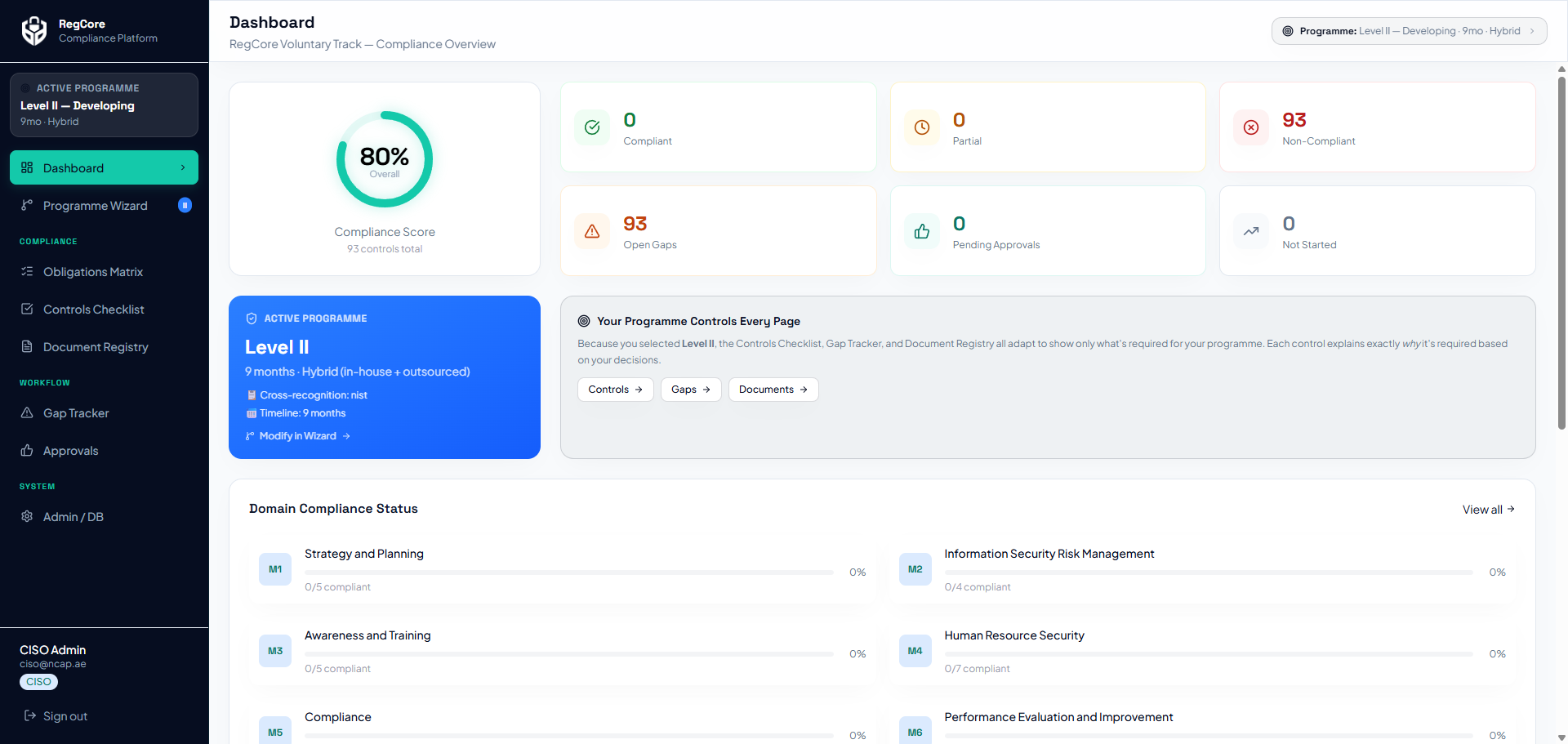
Task: Open the Non-Compliant stat card
Action: (x=1378, y=127)
